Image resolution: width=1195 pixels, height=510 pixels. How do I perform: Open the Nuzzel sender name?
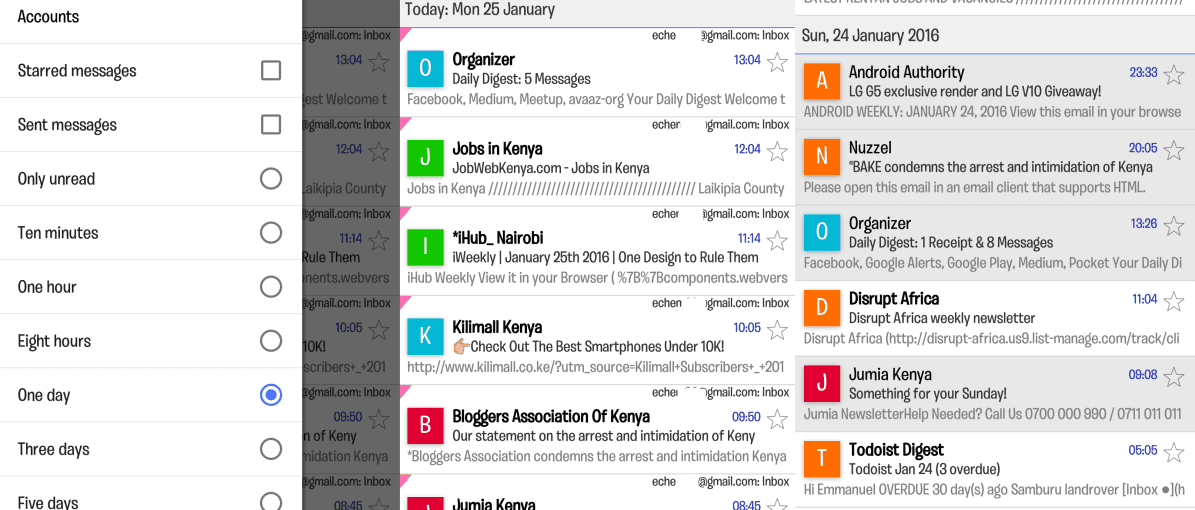pos(870,148)
